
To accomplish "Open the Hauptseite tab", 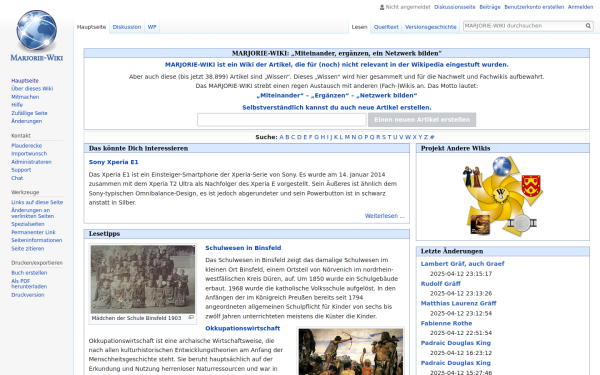I will pos(91,27).
